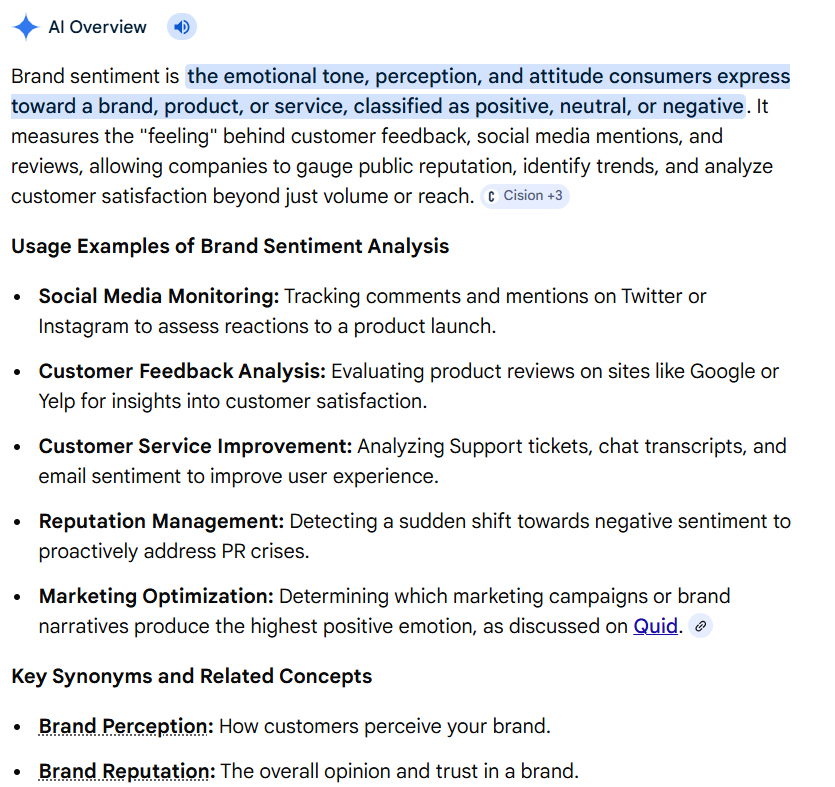Click the chain link icon after Quid
The width and height of the screenshot is (835, 787).
[x=701, y=627]
